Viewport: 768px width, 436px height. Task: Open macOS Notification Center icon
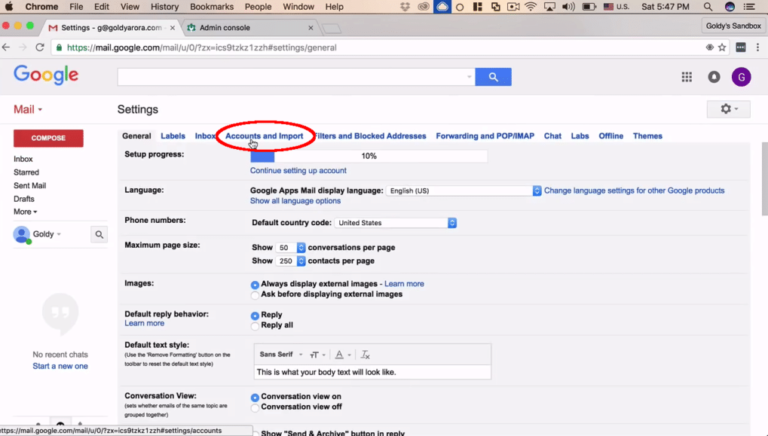pos(749,7)
